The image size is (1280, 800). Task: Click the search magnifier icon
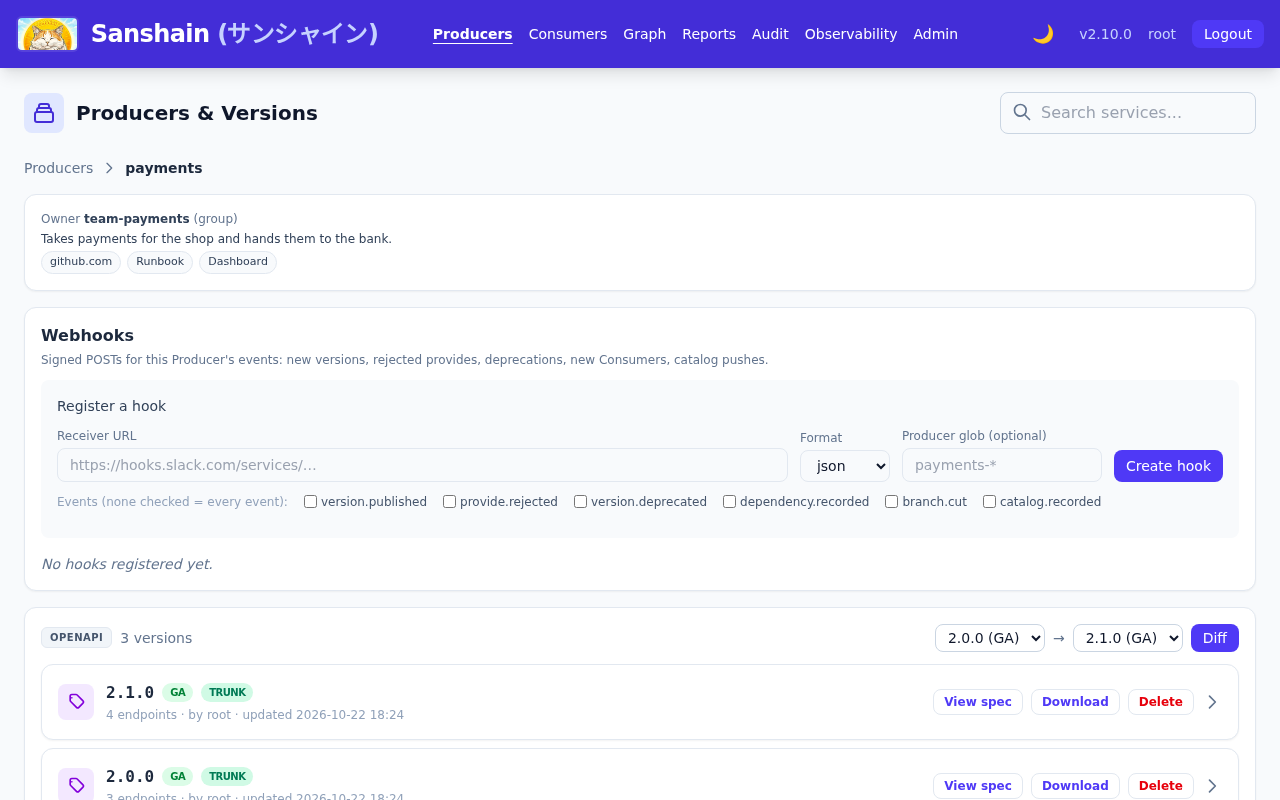point(1021,112)
